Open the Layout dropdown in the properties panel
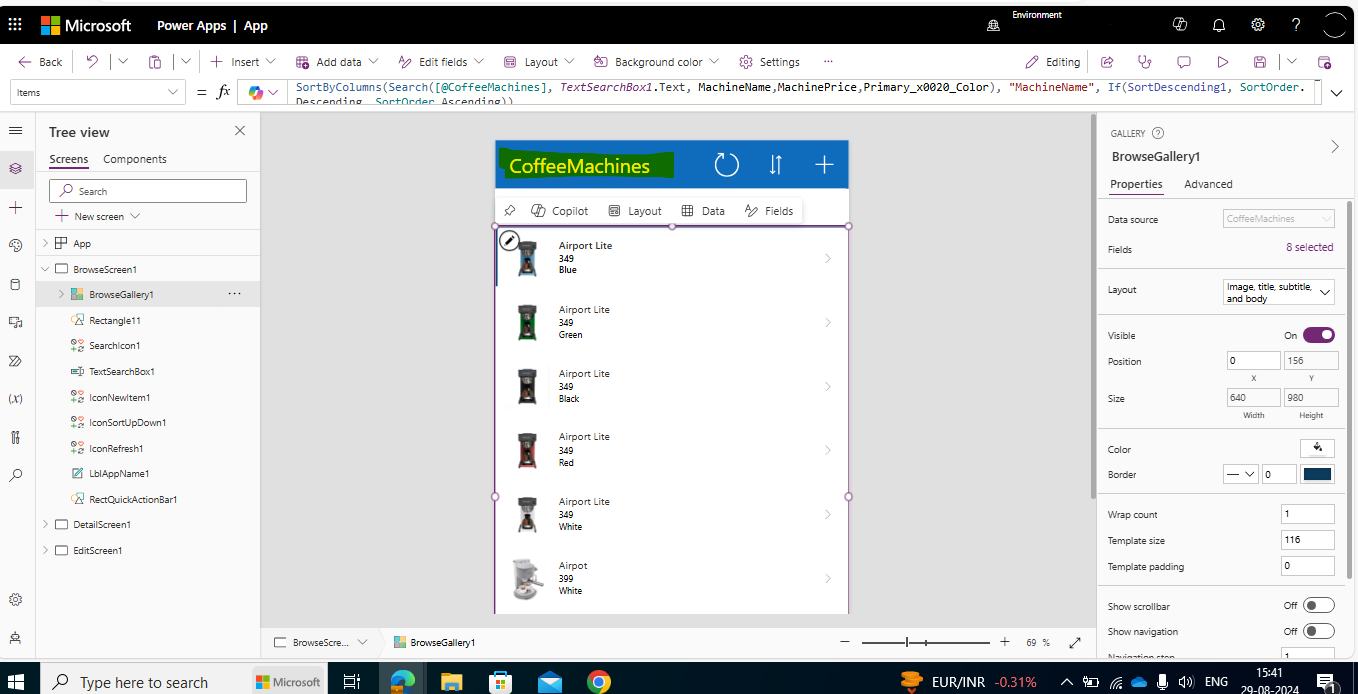This screenshot has height=694, width=1358. pos(1278,292)
